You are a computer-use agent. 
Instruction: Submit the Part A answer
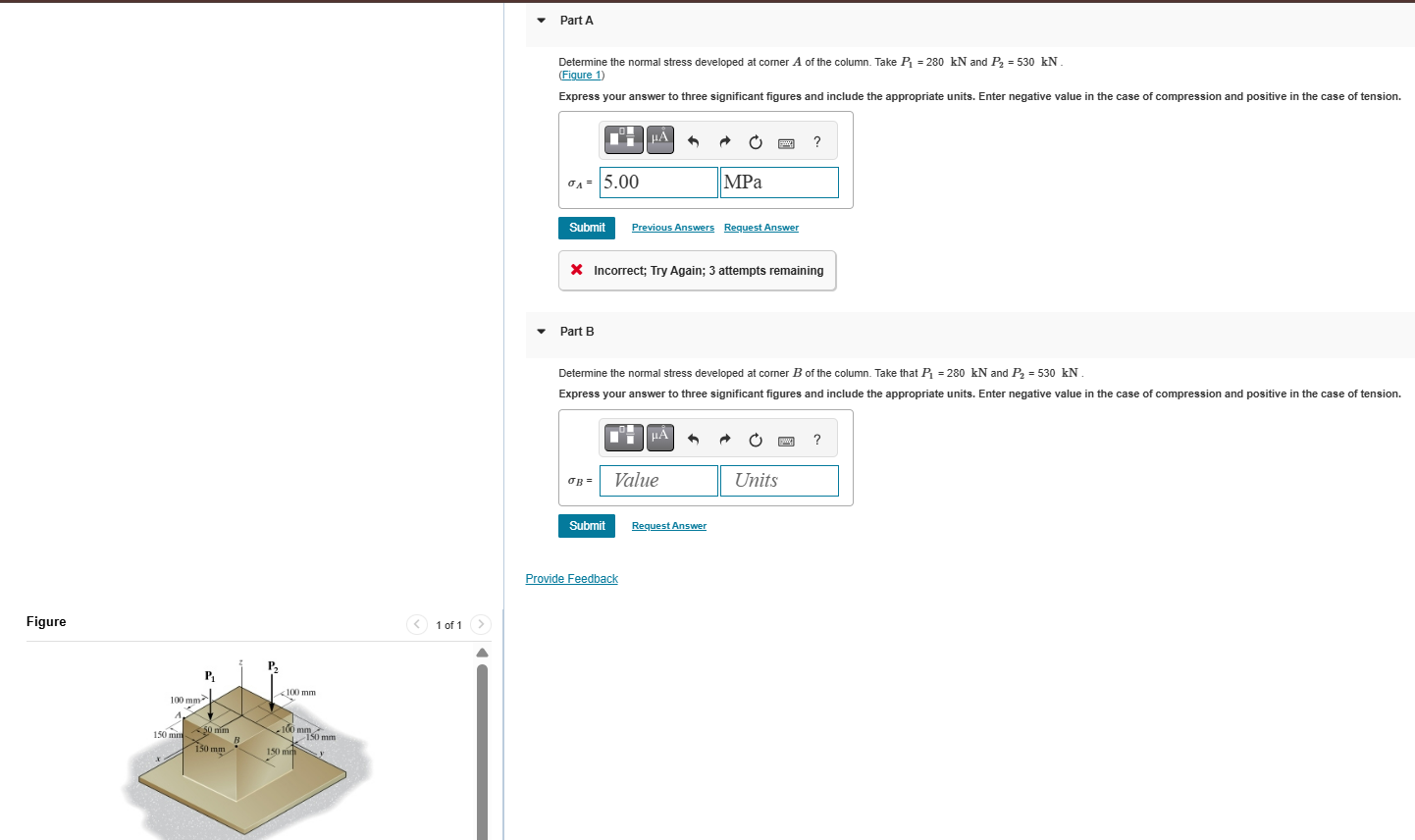[586, 227]
